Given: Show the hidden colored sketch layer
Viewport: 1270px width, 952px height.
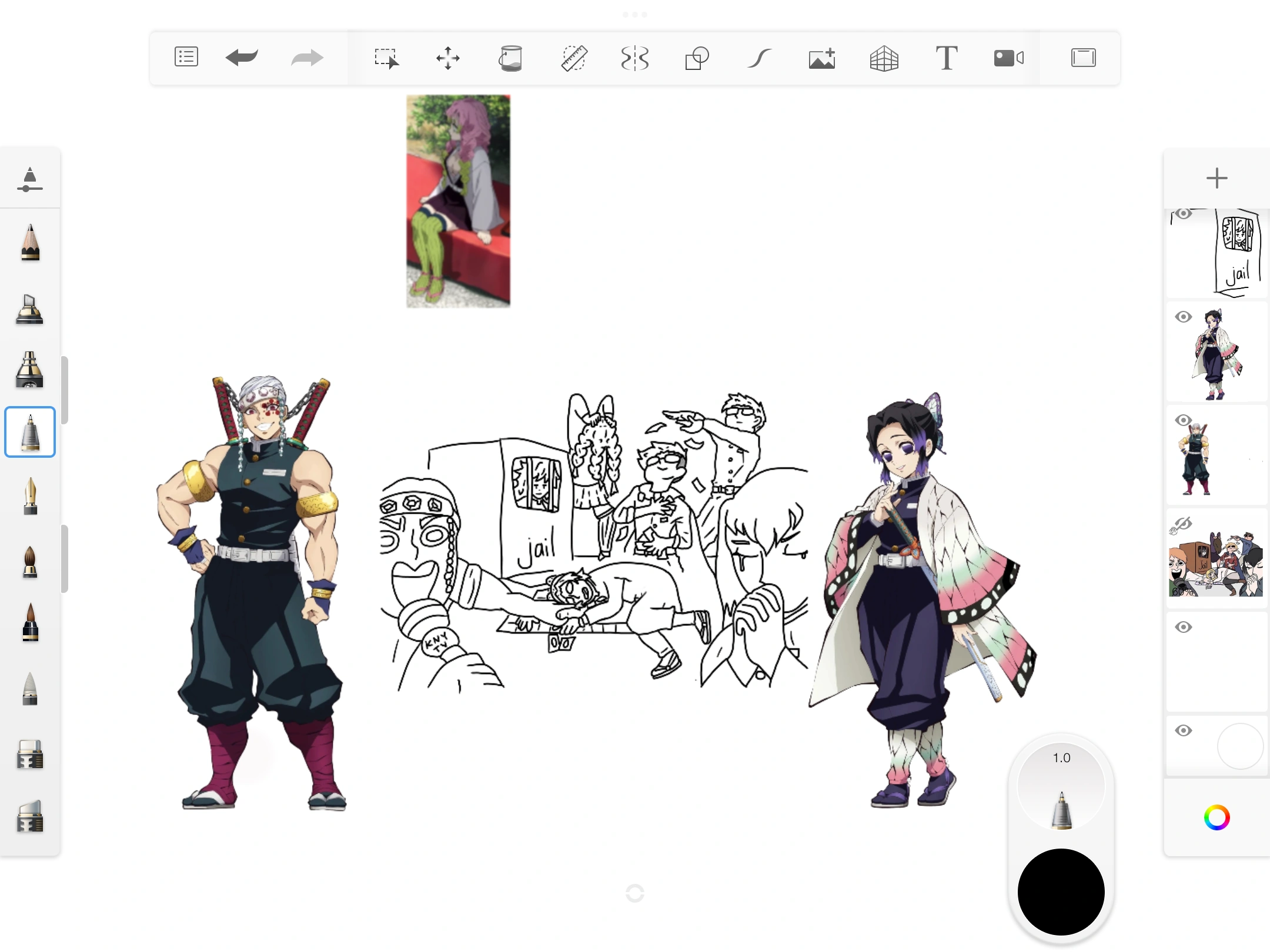Looking at the screenshot, I should (1184, 522).
